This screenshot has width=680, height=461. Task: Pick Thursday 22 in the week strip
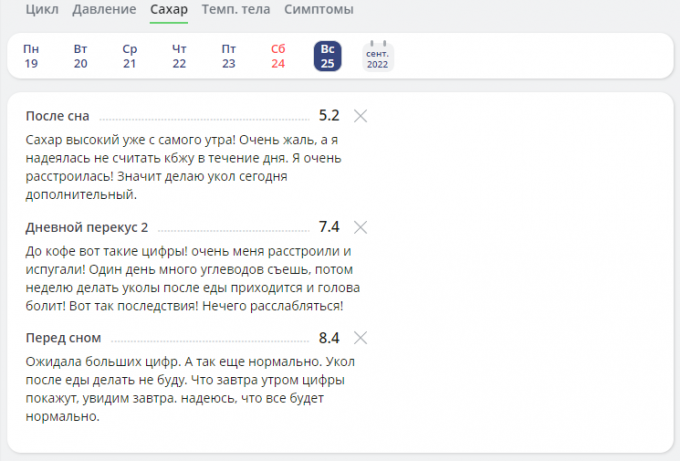[x=179, y=56]
